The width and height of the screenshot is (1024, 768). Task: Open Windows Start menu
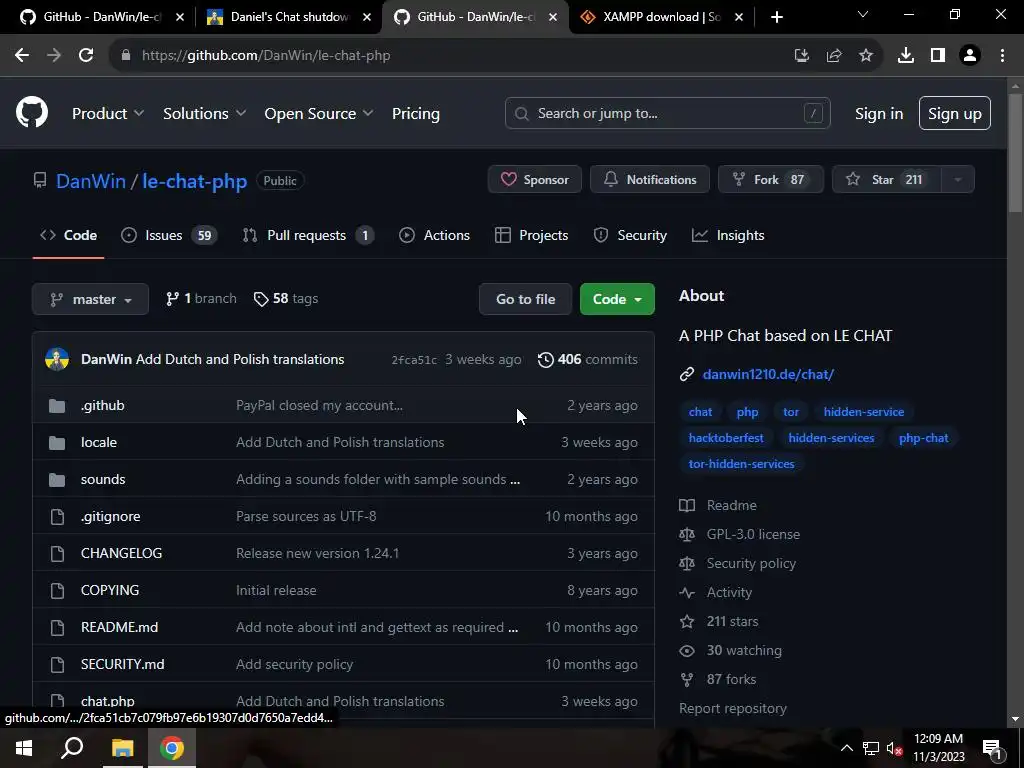coord(24,748)
